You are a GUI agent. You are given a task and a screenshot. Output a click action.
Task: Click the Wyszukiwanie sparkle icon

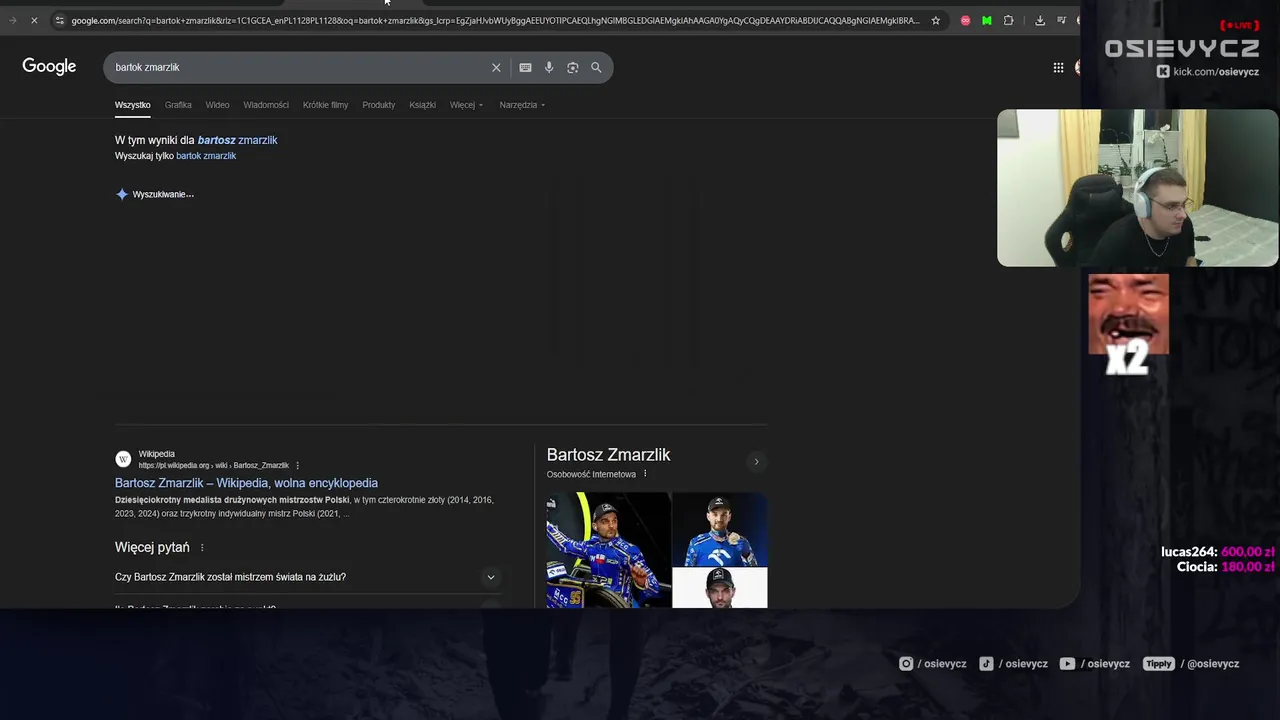(x=122, y=194)
